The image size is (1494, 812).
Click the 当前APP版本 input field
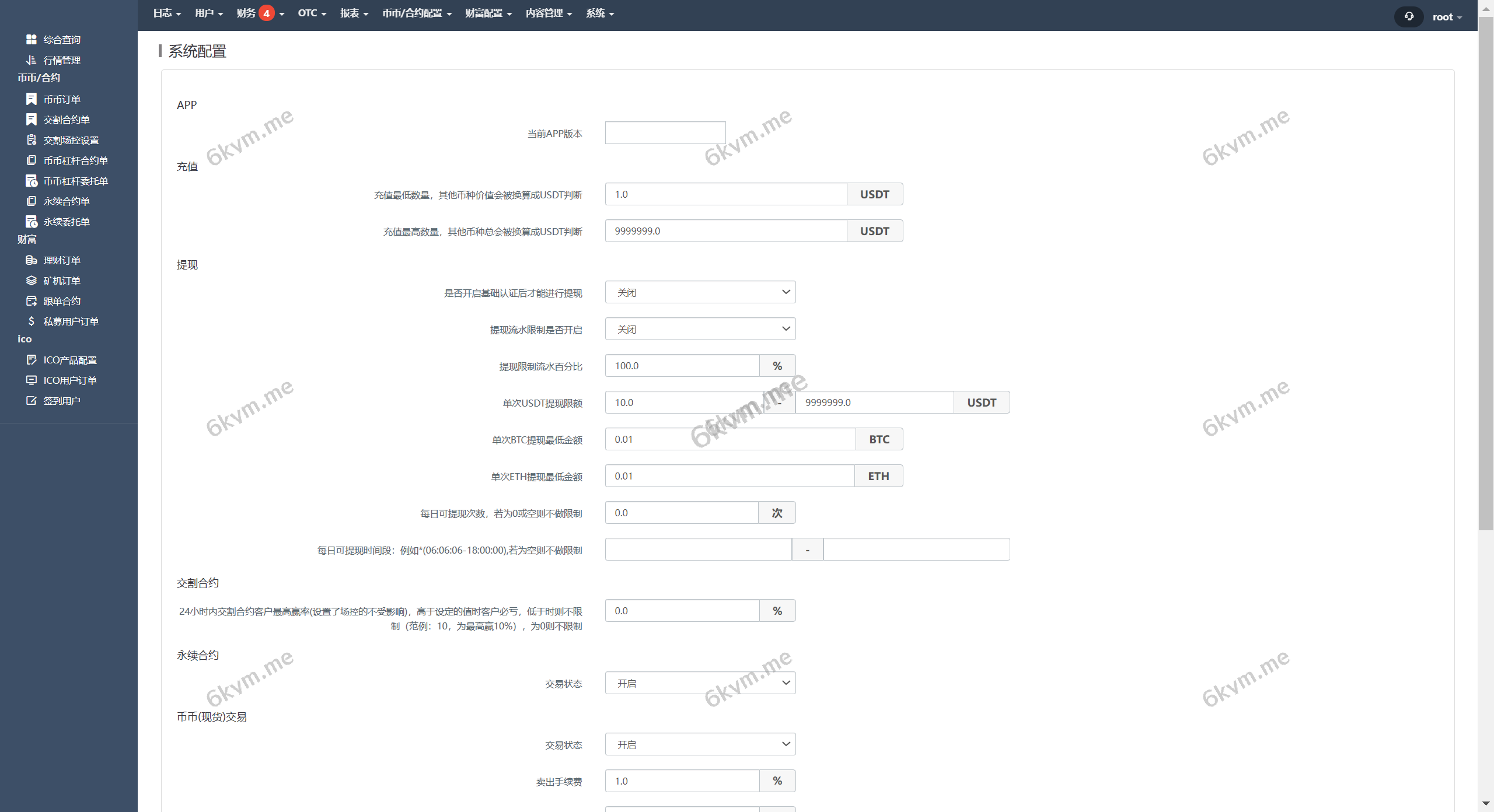point(665,132)
